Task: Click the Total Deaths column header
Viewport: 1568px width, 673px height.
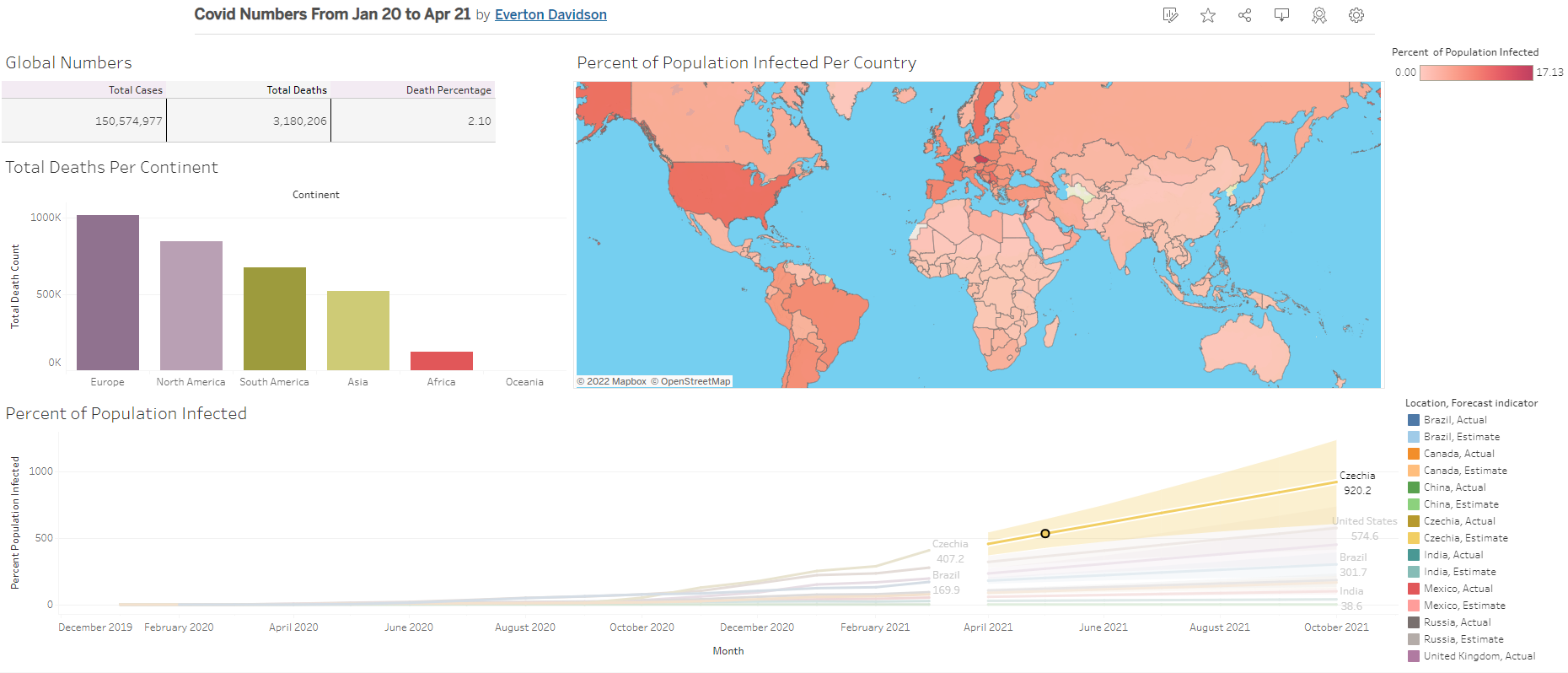Action: pos(297,90)
